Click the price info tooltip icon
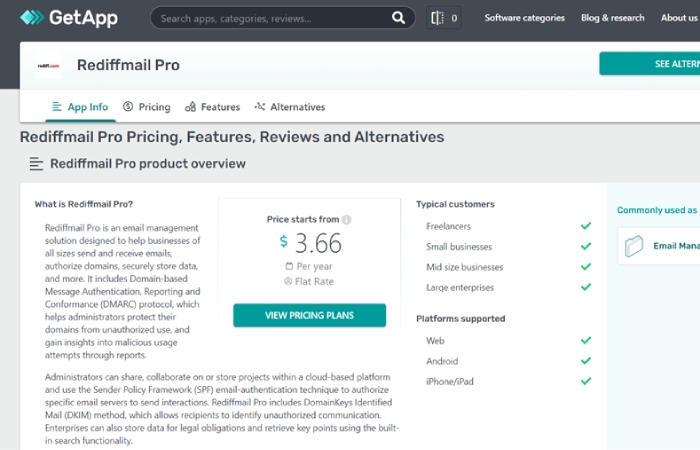Image resolution: width=700 pixels, height=450 pixels. click(x=346, y=220)
